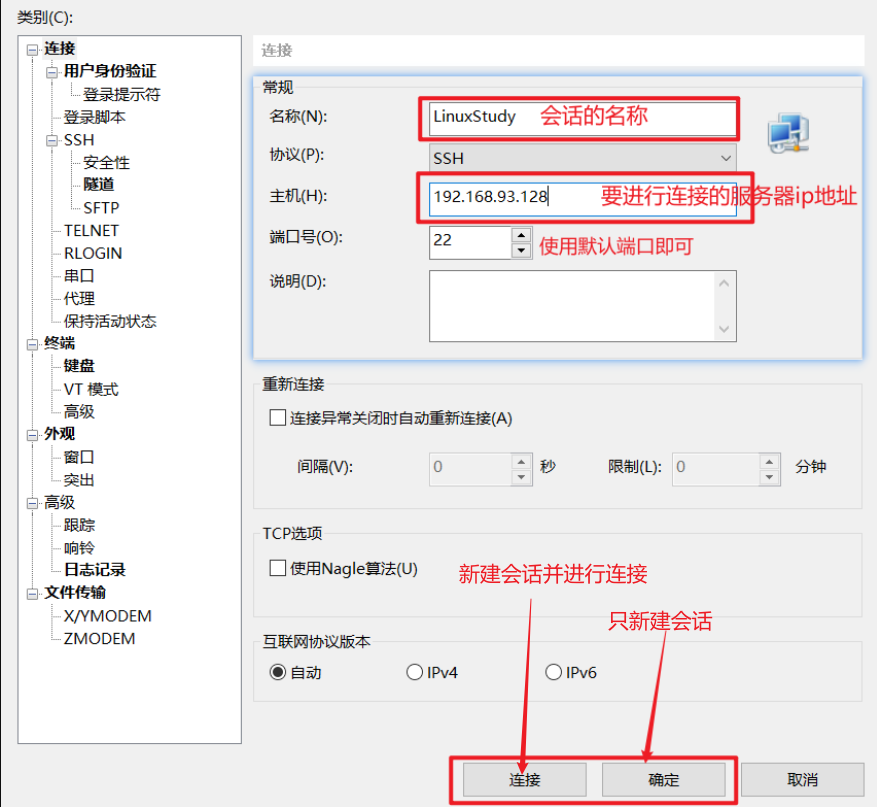
Task: Select 安全性 under SSH
Action: tap(106, 163)
